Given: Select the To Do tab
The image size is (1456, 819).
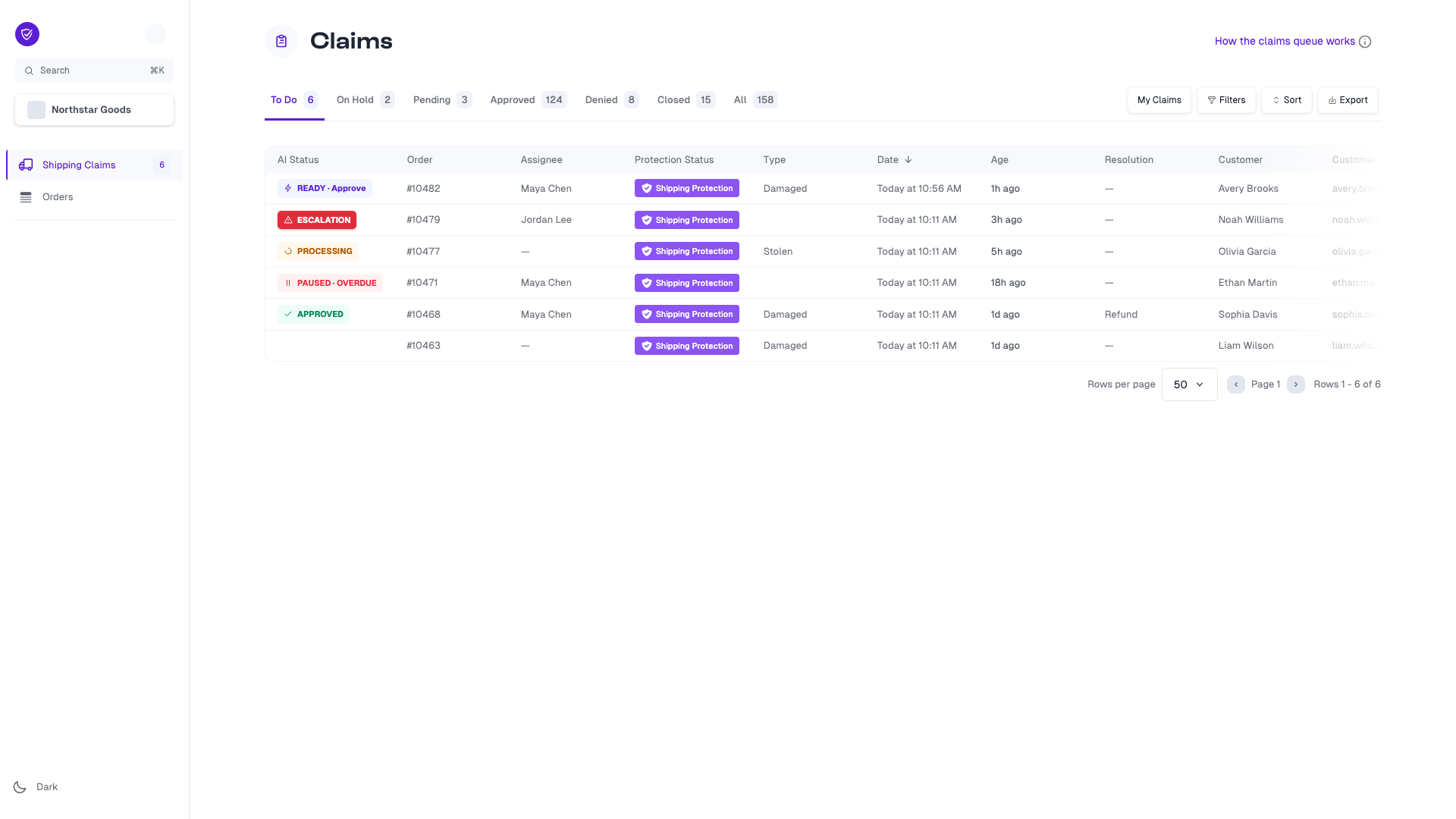Looking at the screenshot, I should point(294,100).
